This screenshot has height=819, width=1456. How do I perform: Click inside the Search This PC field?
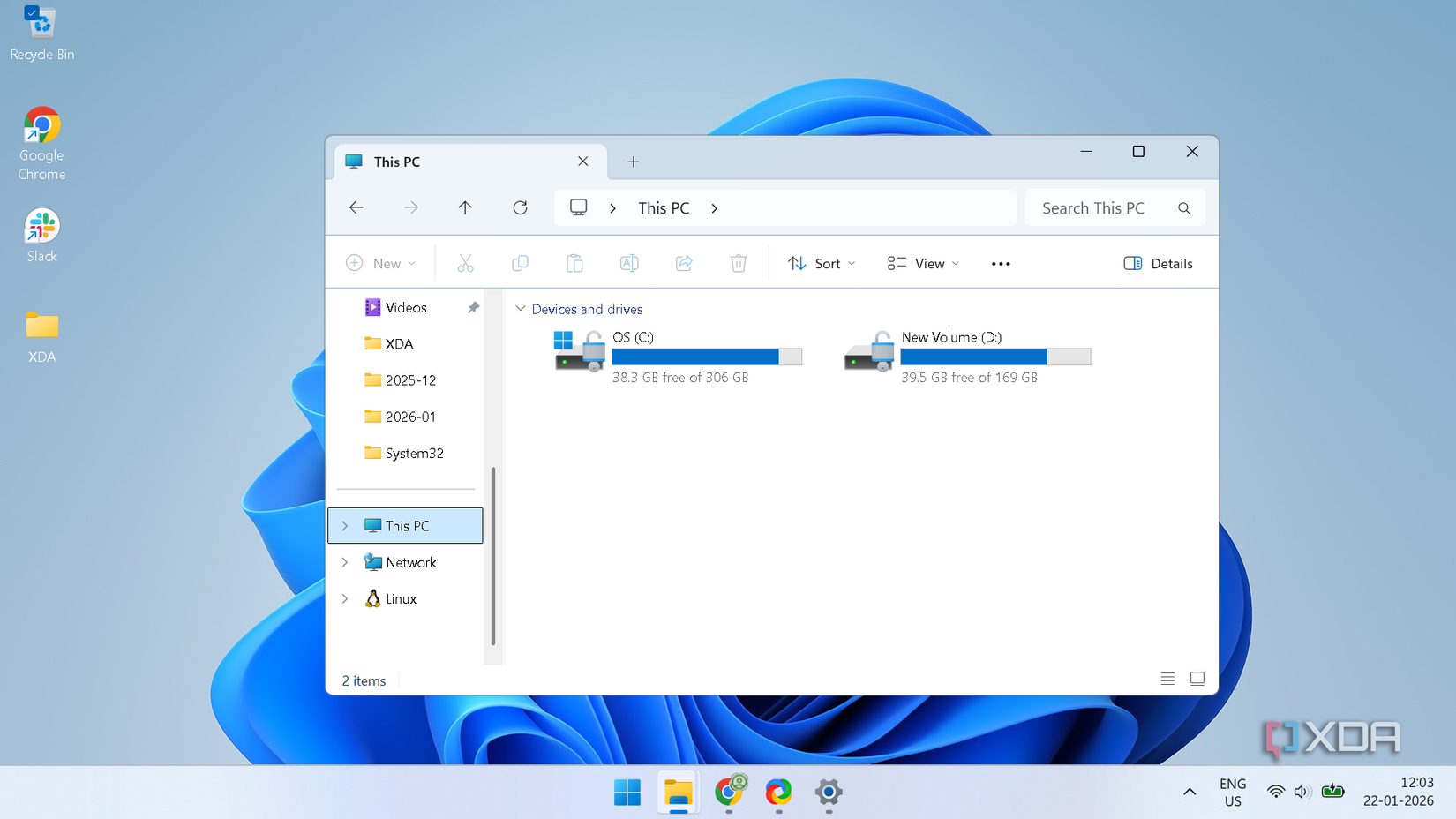point(1103,207)
